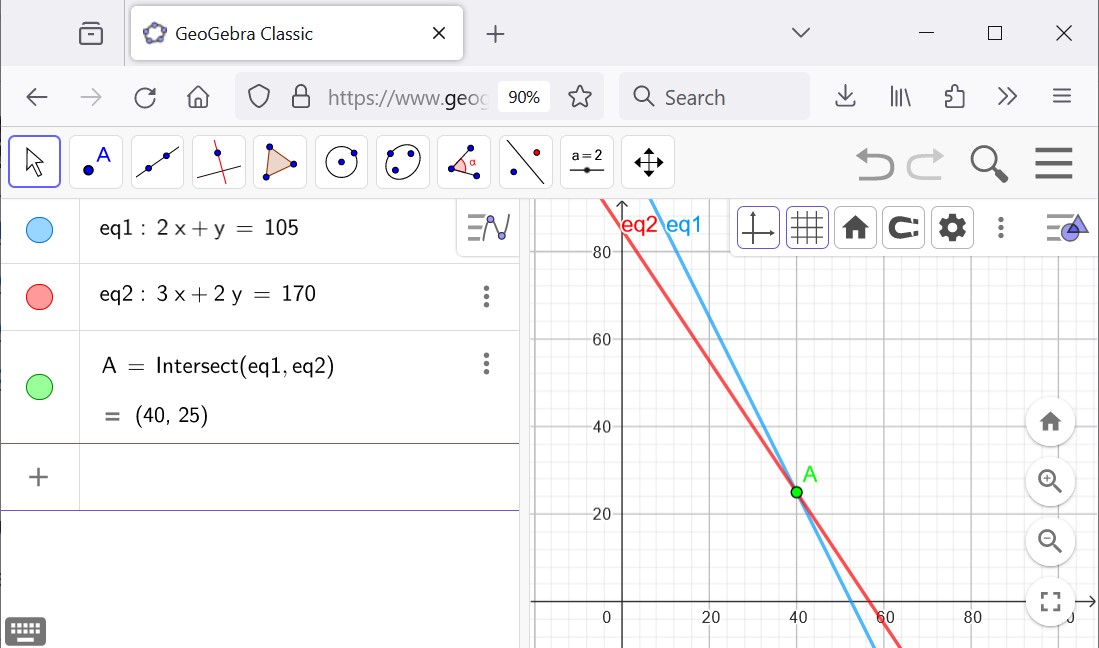Image resolution: width=1099 pixels, height=648 pixels.
Task: Click the green A label on graph
Action: point(810,474)
